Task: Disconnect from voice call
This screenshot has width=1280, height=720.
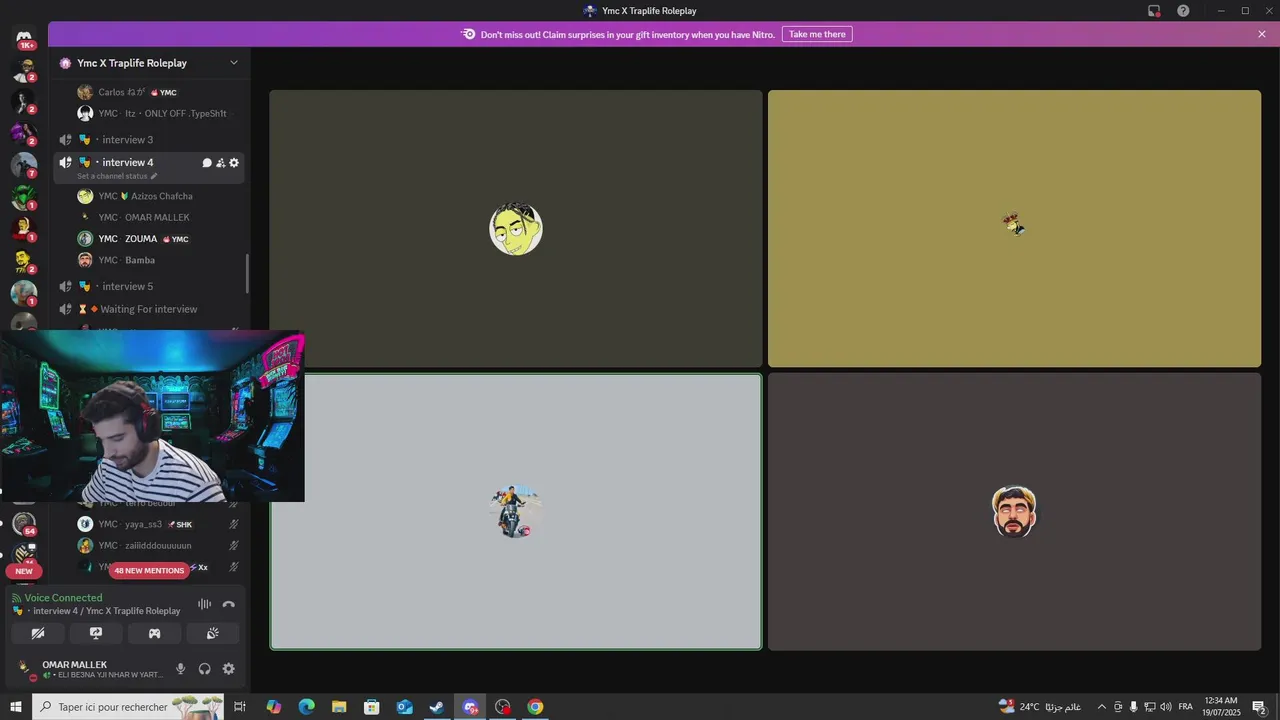Action: [229, 604]
